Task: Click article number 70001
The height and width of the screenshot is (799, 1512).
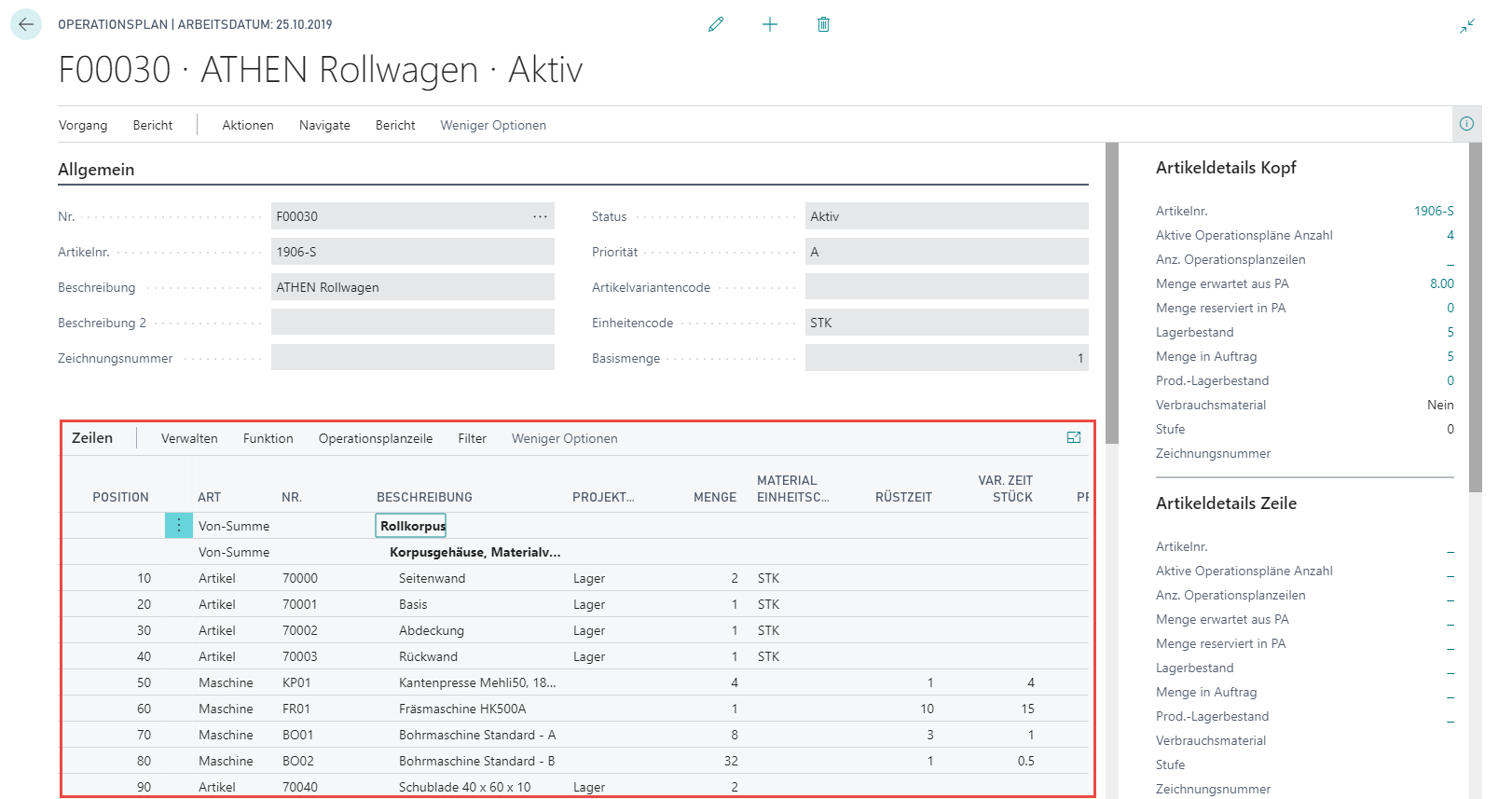Action: click(300, 604)
